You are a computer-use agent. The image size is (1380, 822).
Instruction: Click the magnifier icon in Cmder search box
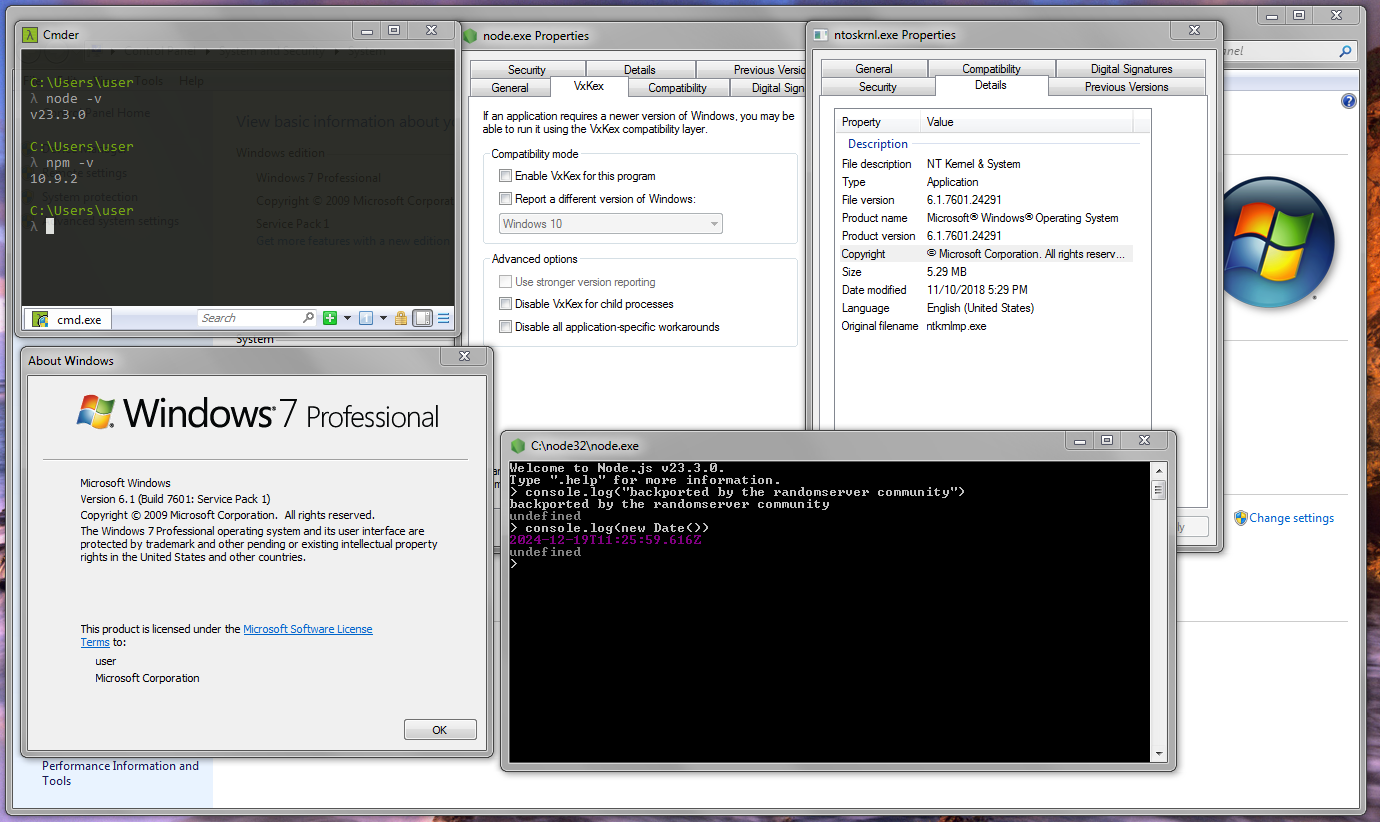[307, 318]
